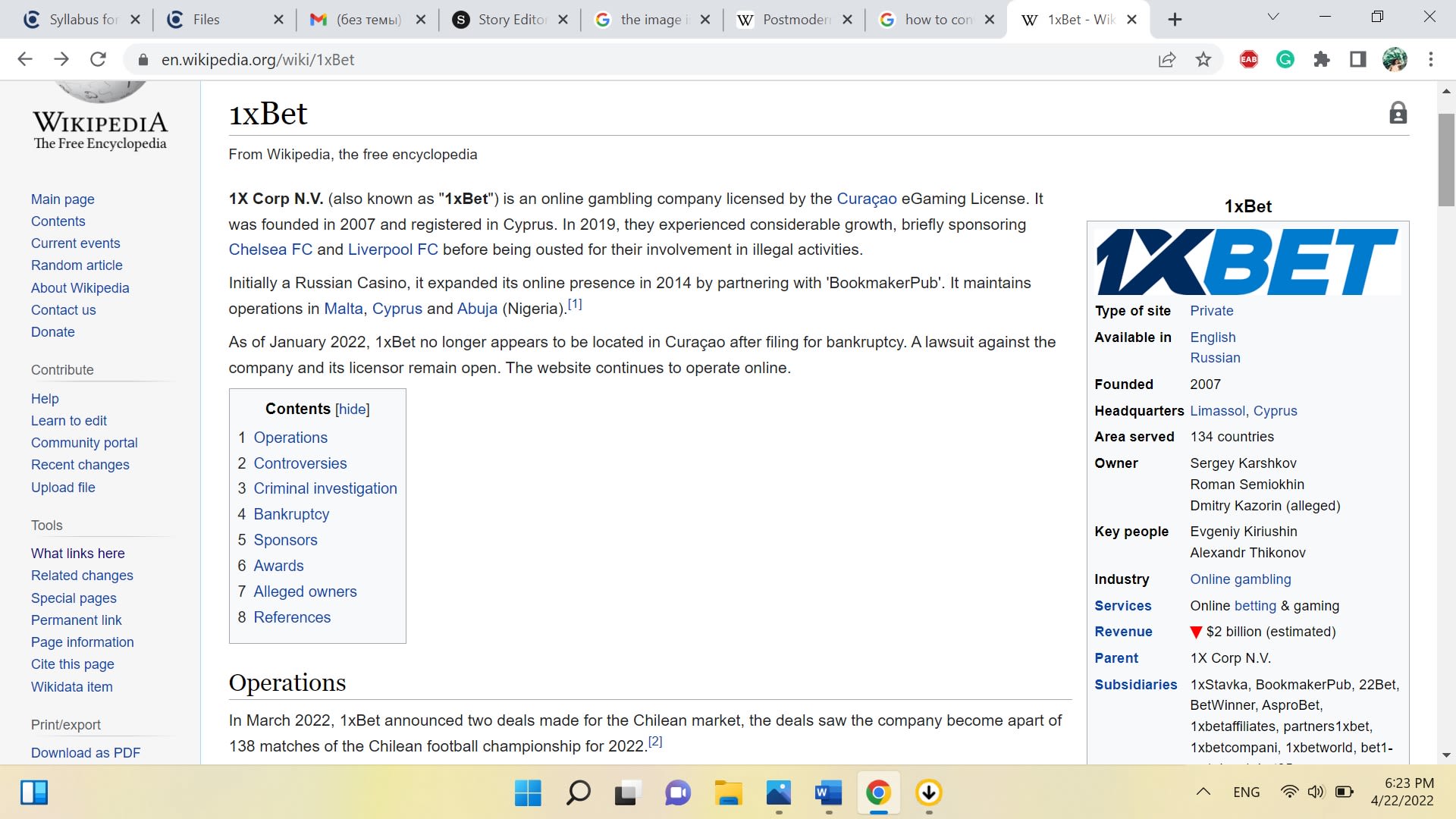The height and width of the screenshot is (819, 1456).
Task: Click the 1xBet logo image
Action: (x=1247, y=262)
